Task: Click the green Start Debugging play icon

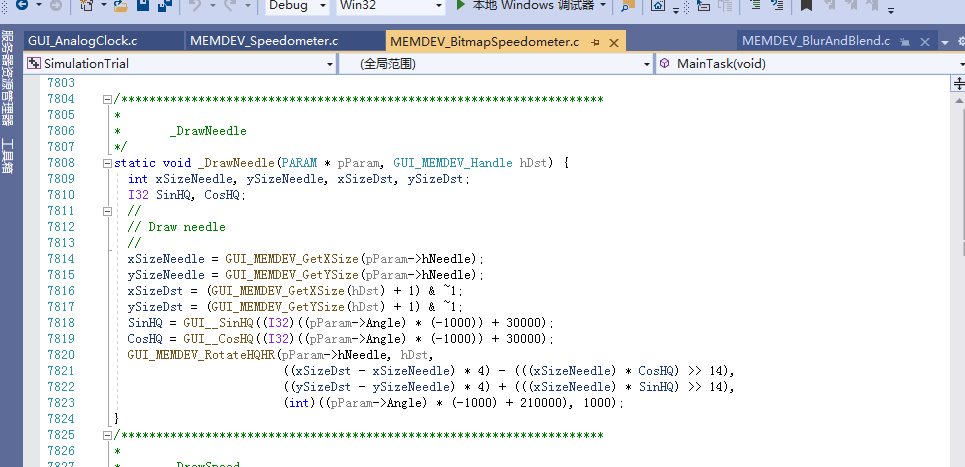Action: coord(460,4)
